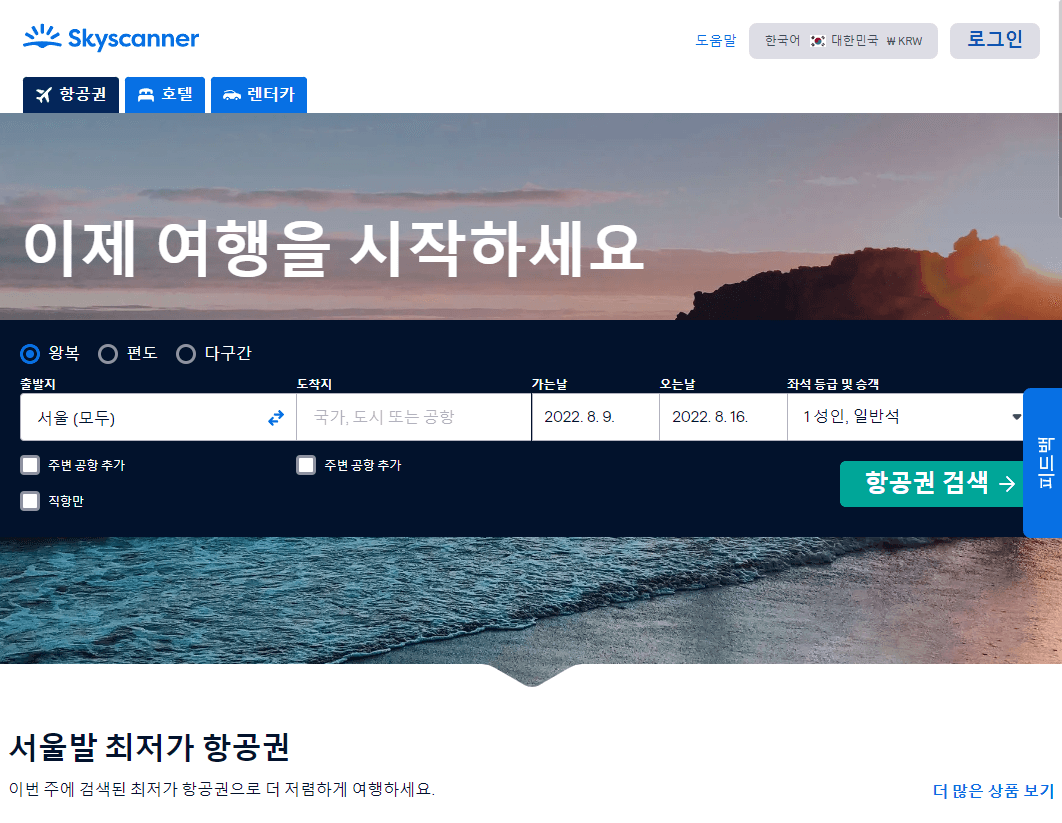
Task: Enable the 직항만 checkbox
Action: click(29, 500)
